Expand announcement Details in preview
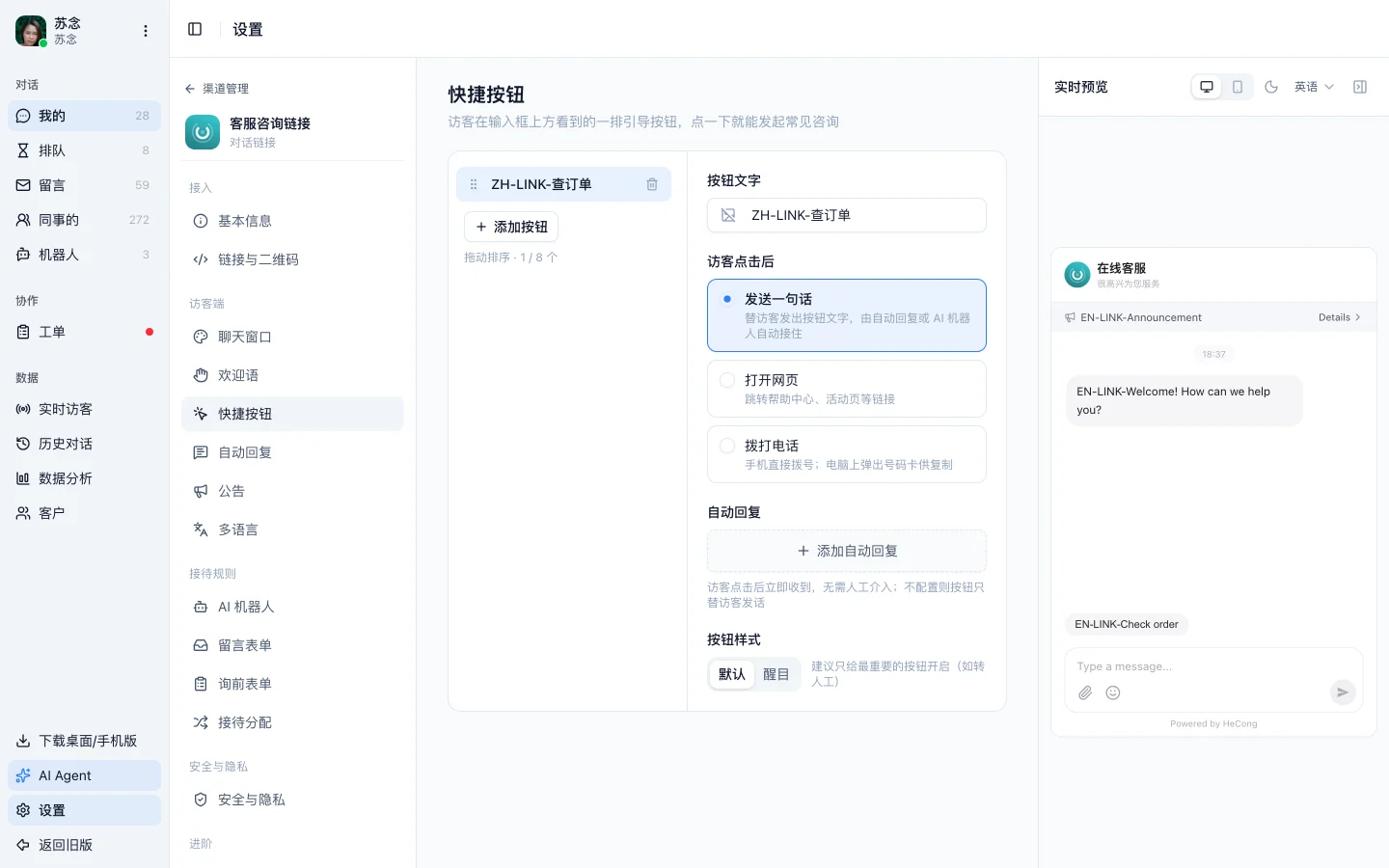Screen dimensions: 1389x868 point(1339,317)
